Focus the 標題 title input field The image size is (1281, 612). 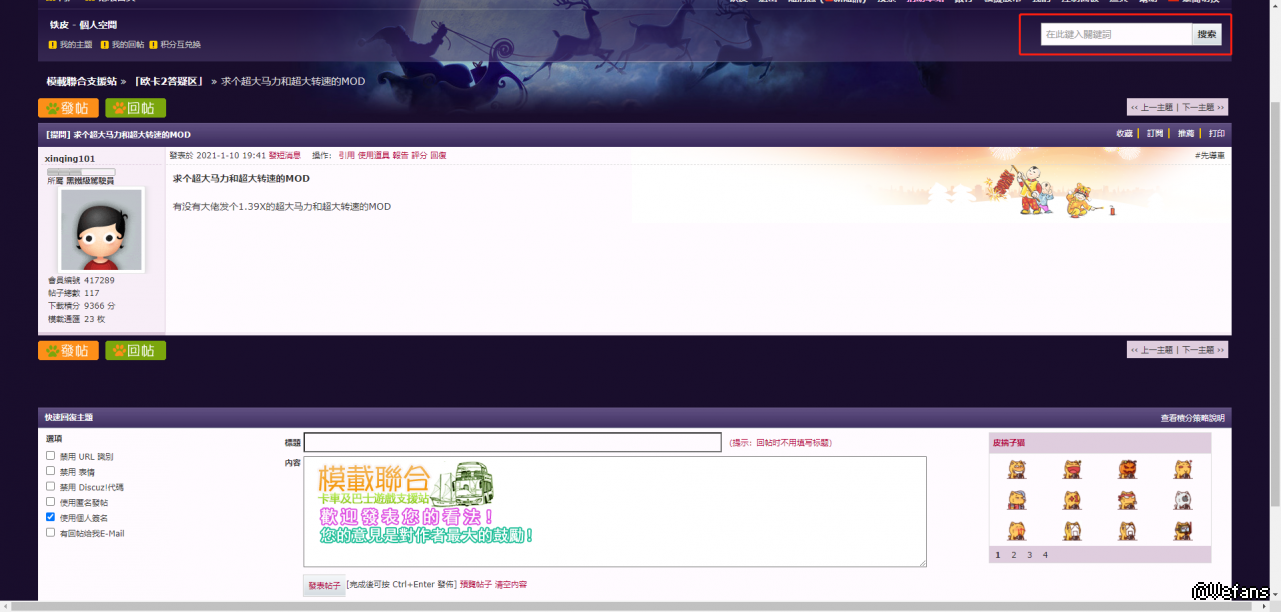[x=512, y=442]
